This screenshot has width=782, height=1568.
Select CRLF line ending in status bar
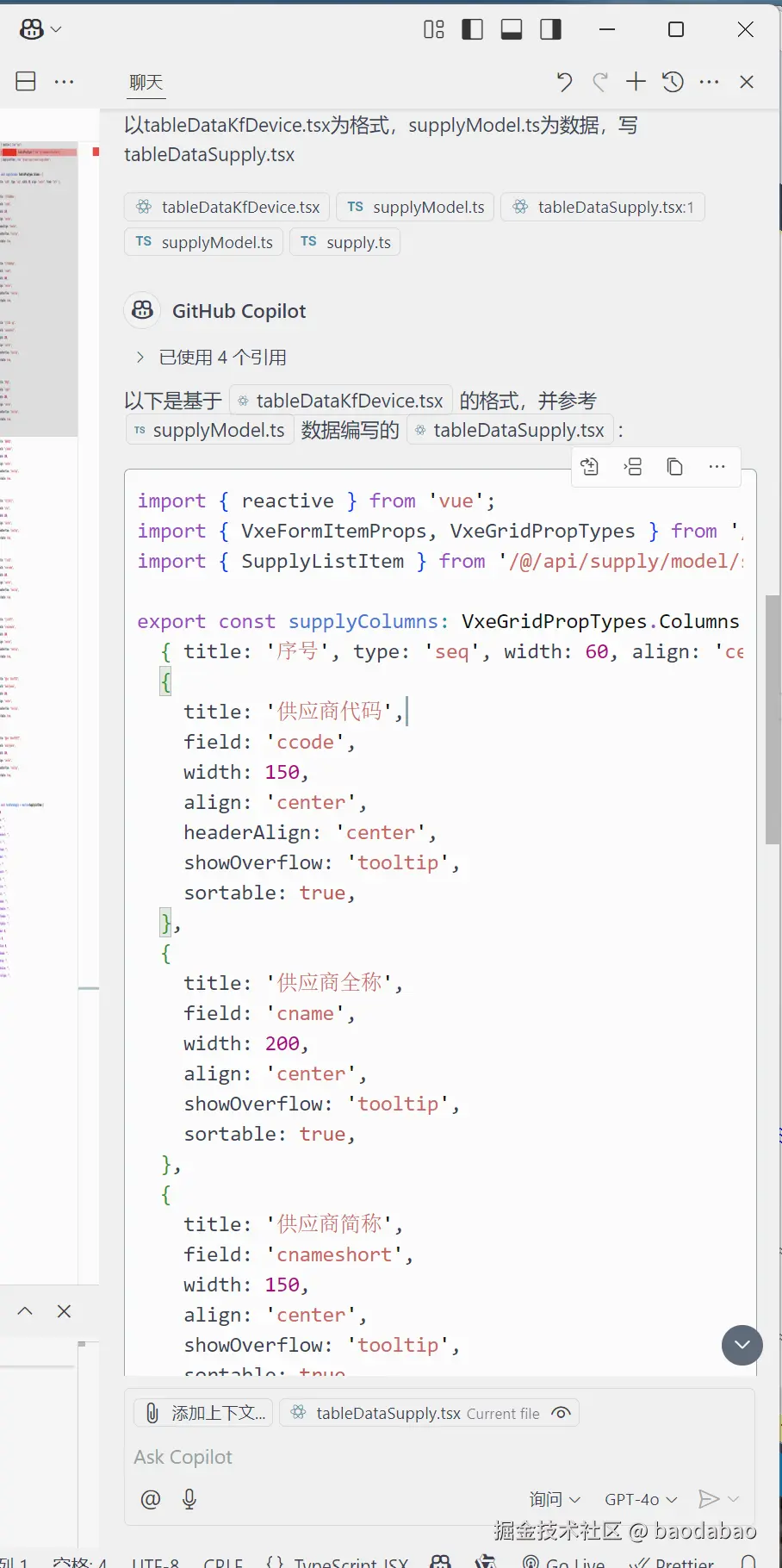223,1562
